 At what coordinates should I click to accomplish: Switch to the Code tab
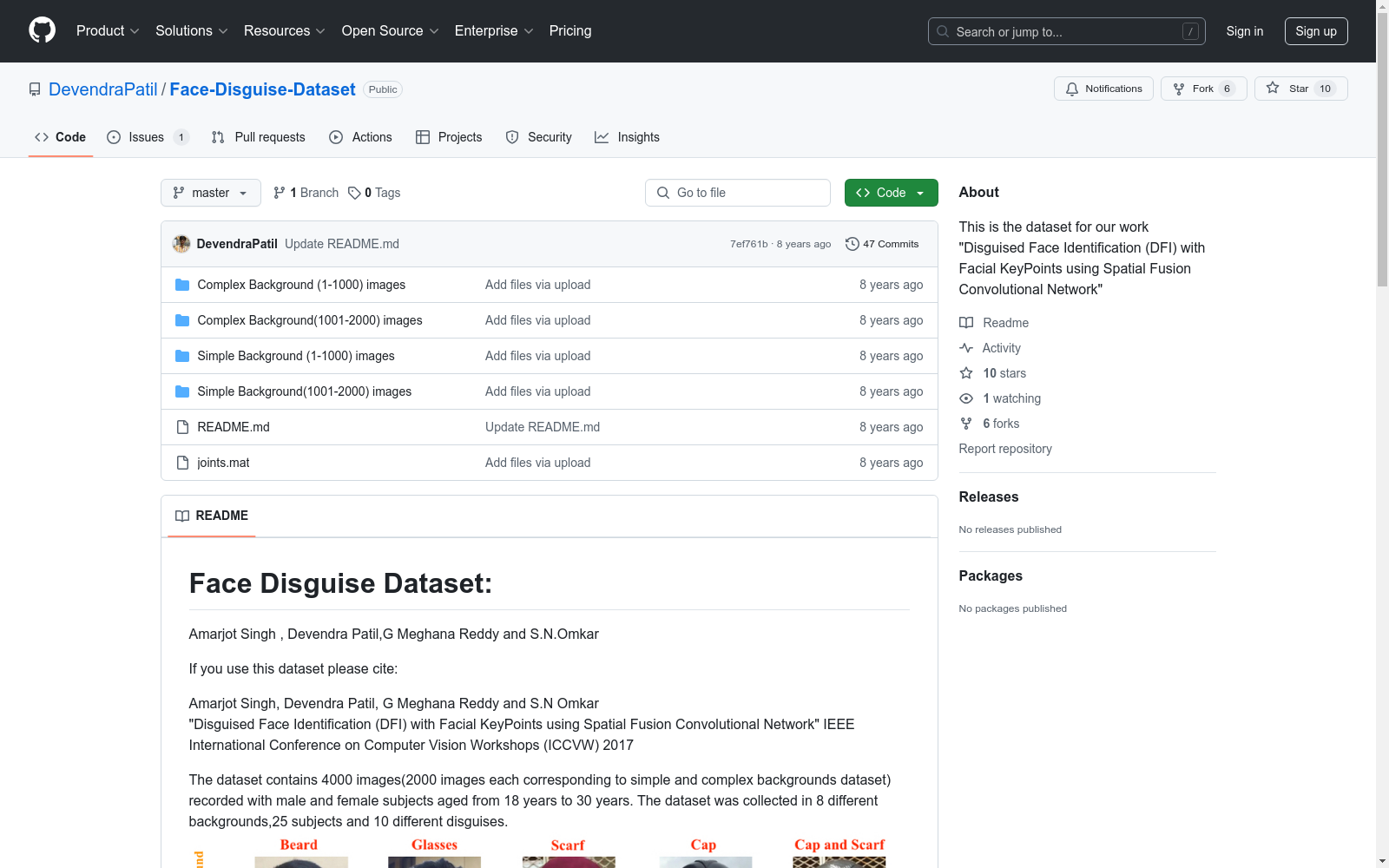(x=61, y=137)
